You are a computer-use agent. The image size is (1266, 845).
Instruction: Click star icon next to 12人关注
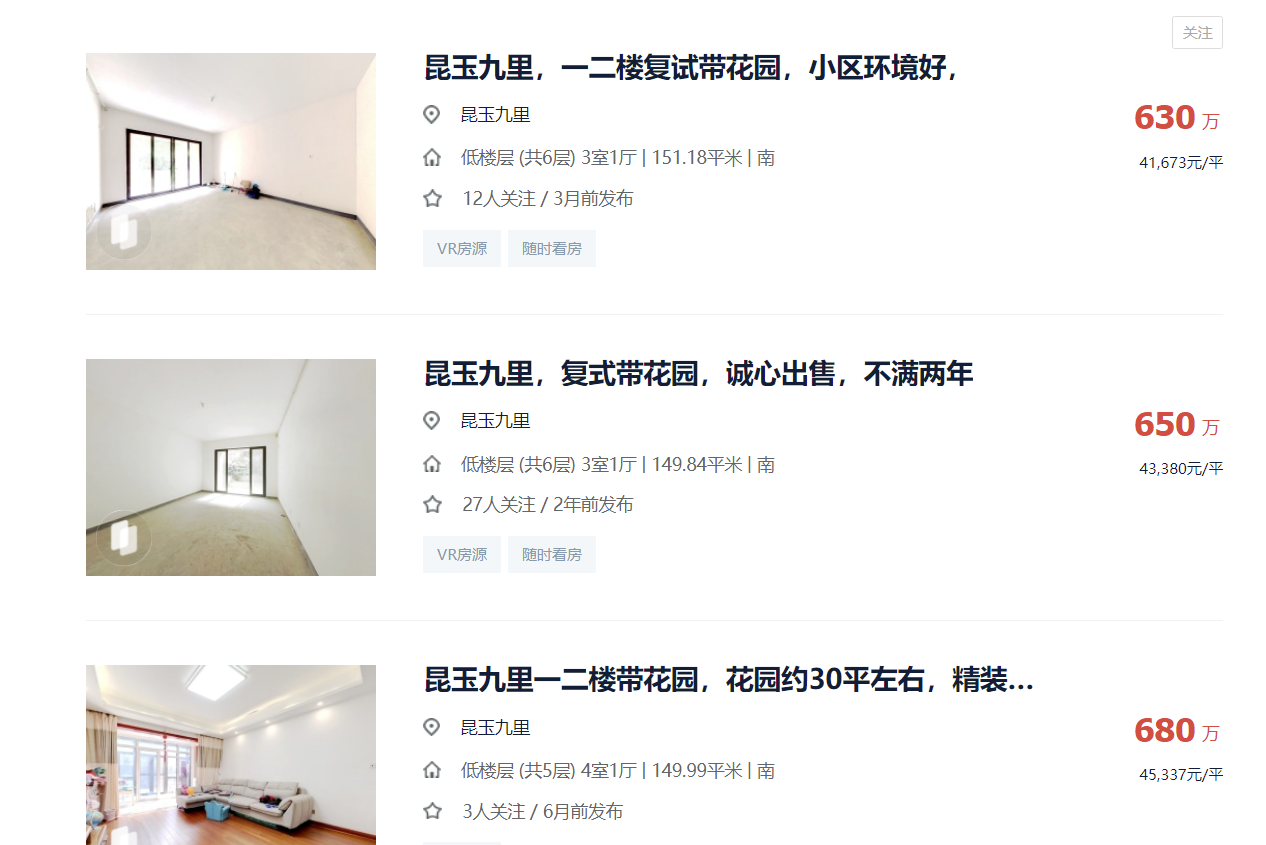point(432,198)
